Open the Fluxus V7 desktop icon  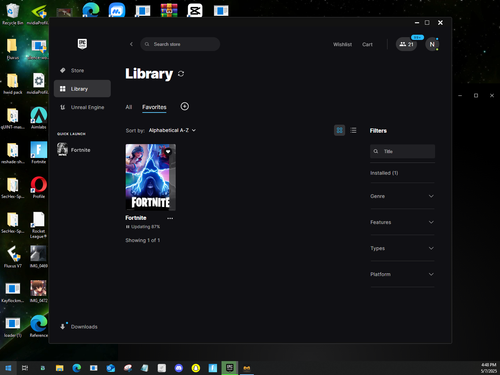pyautogui.click(x=13, y=256)
